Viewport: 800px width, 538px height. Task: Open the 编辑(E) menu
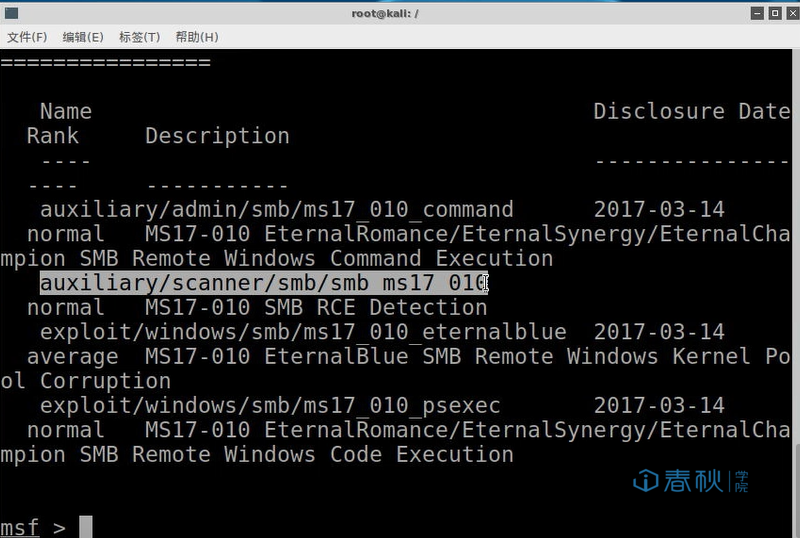(x=83, y=37)
